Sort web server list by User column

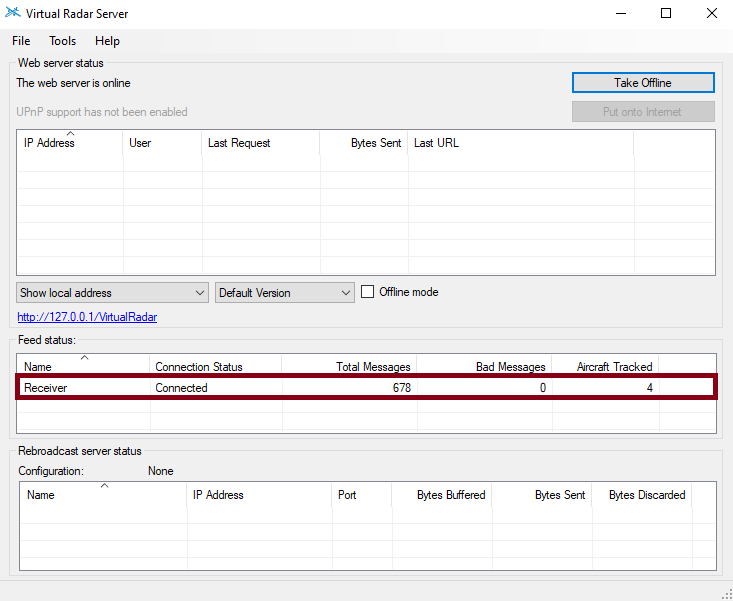coord(162,143)
